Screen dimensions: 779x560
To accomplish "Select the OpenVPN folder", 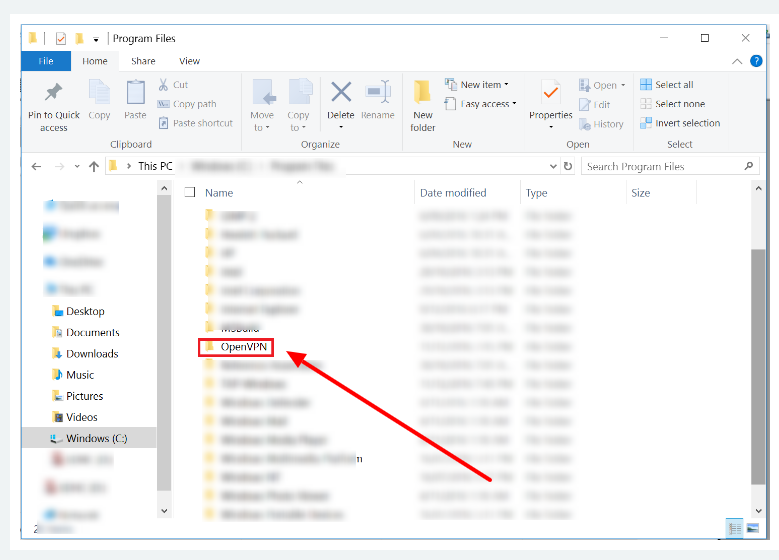I will pos(236,347).
